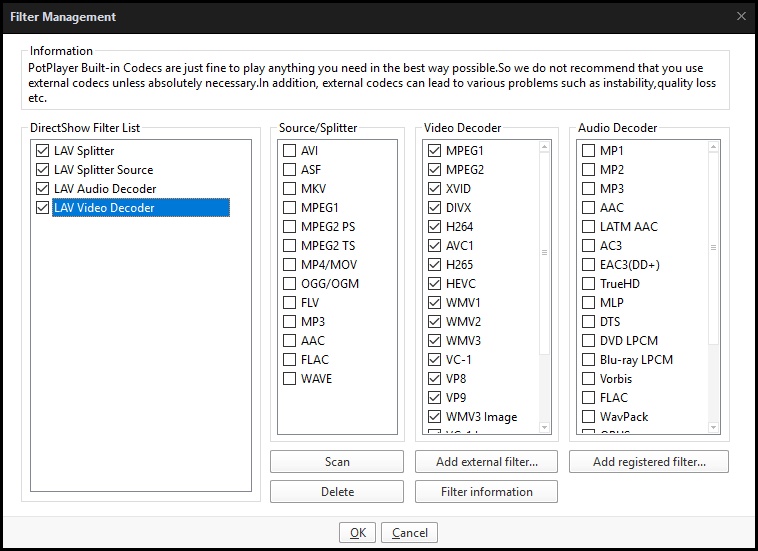Viewport: 758px width, 551px height.
Task: Check the Blu-ray LPCM audio decoder checkbox
Action: pyautogui.click(x=588, y=360)
